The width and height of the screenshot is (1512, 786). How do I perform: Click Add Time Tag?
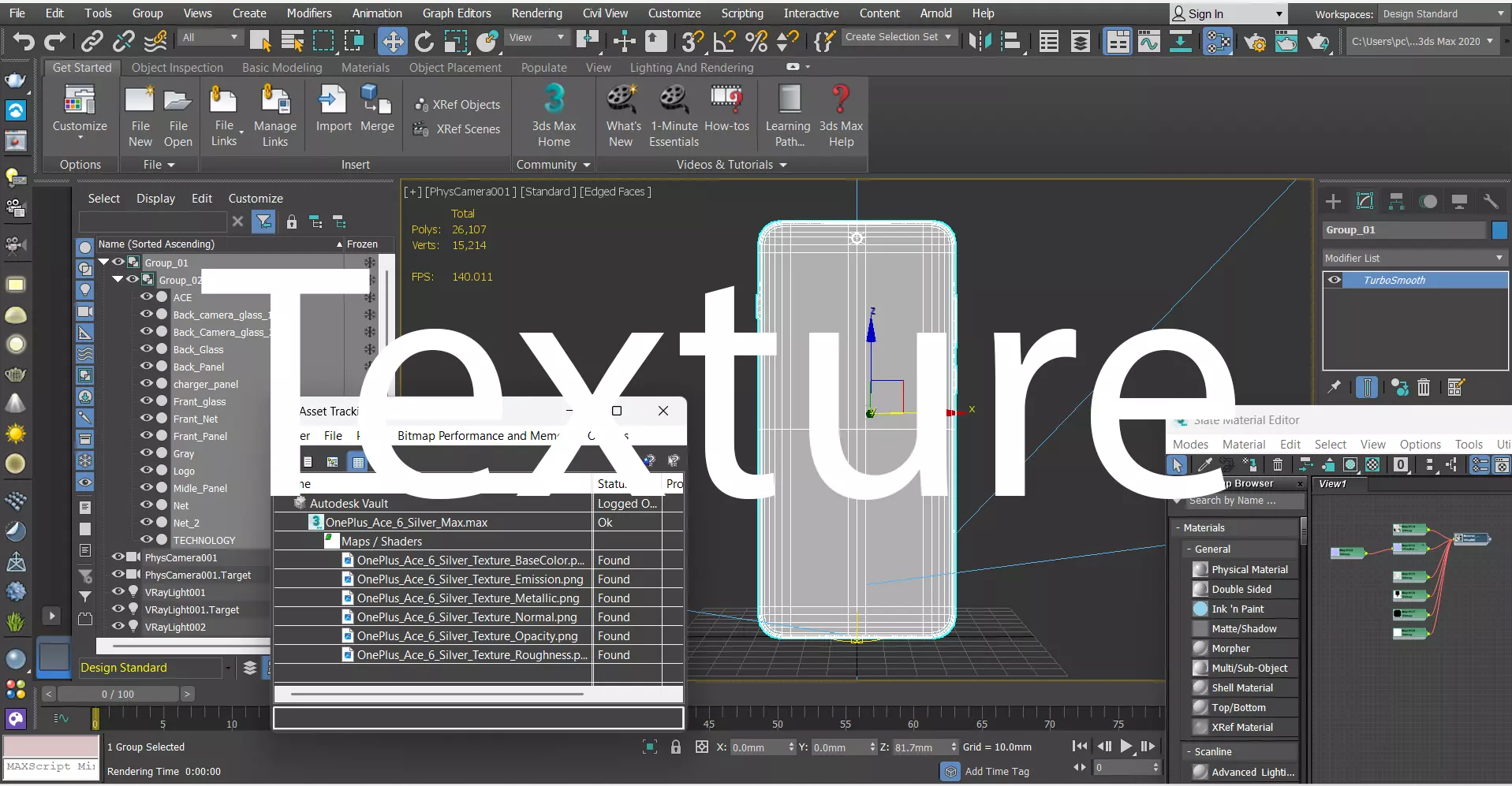tap(997, 771)
